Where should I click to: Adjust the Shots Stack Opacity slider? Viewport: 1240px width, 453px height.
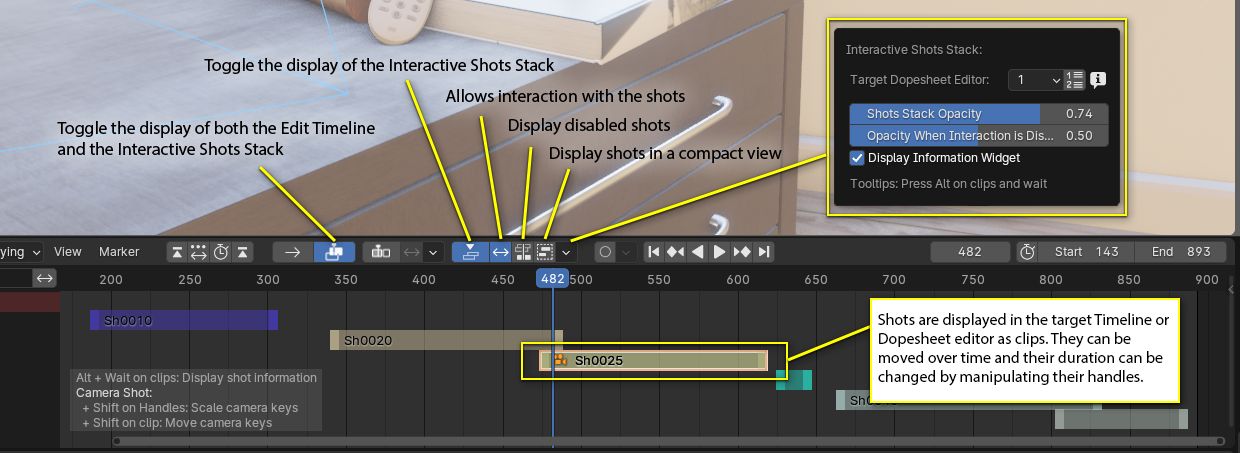pyautogui.click(x=979, y=114)
